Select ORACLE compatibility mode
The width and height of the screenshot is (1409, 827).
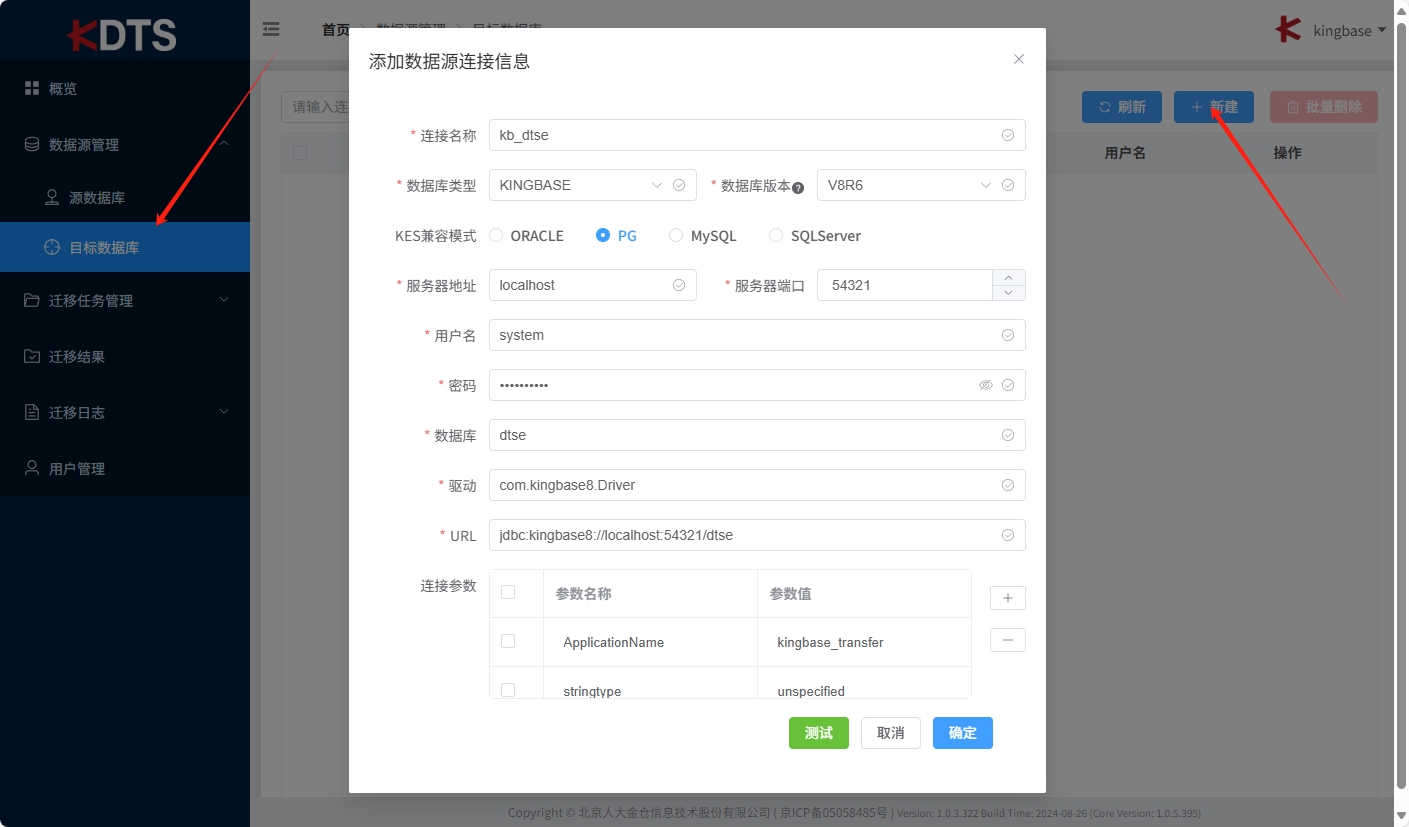(526, 236)
